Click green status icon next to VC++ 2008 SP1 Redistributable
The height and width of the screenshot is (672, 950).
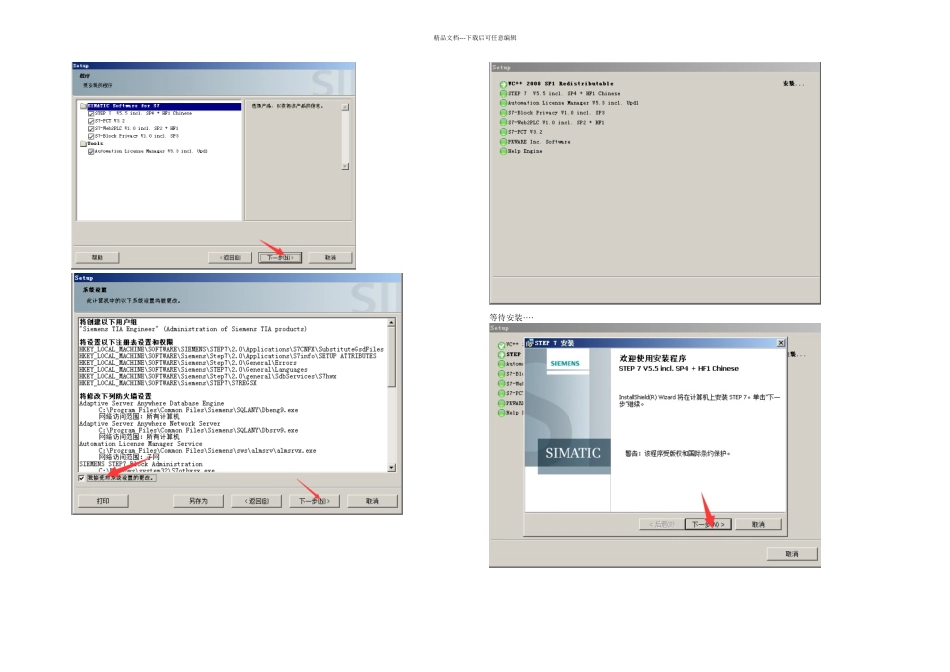[503, 84]
